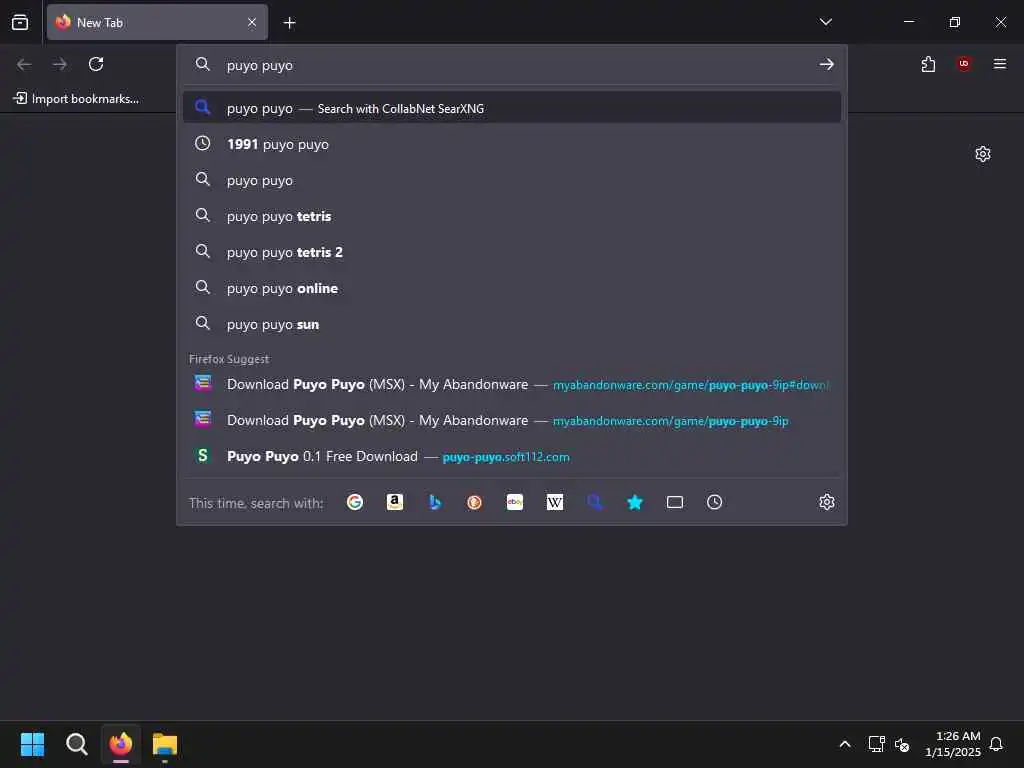Open new tab page settings gear
This screenshot has height=768, width=1024.
tap(982, 154)
